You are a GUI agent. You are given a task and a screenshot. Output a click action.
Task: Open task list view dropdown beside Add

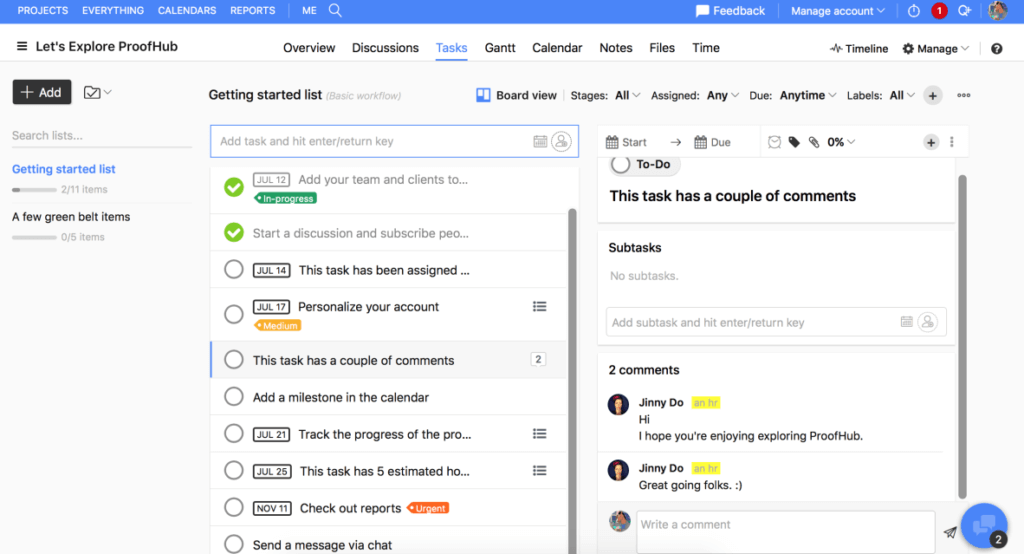97,92
